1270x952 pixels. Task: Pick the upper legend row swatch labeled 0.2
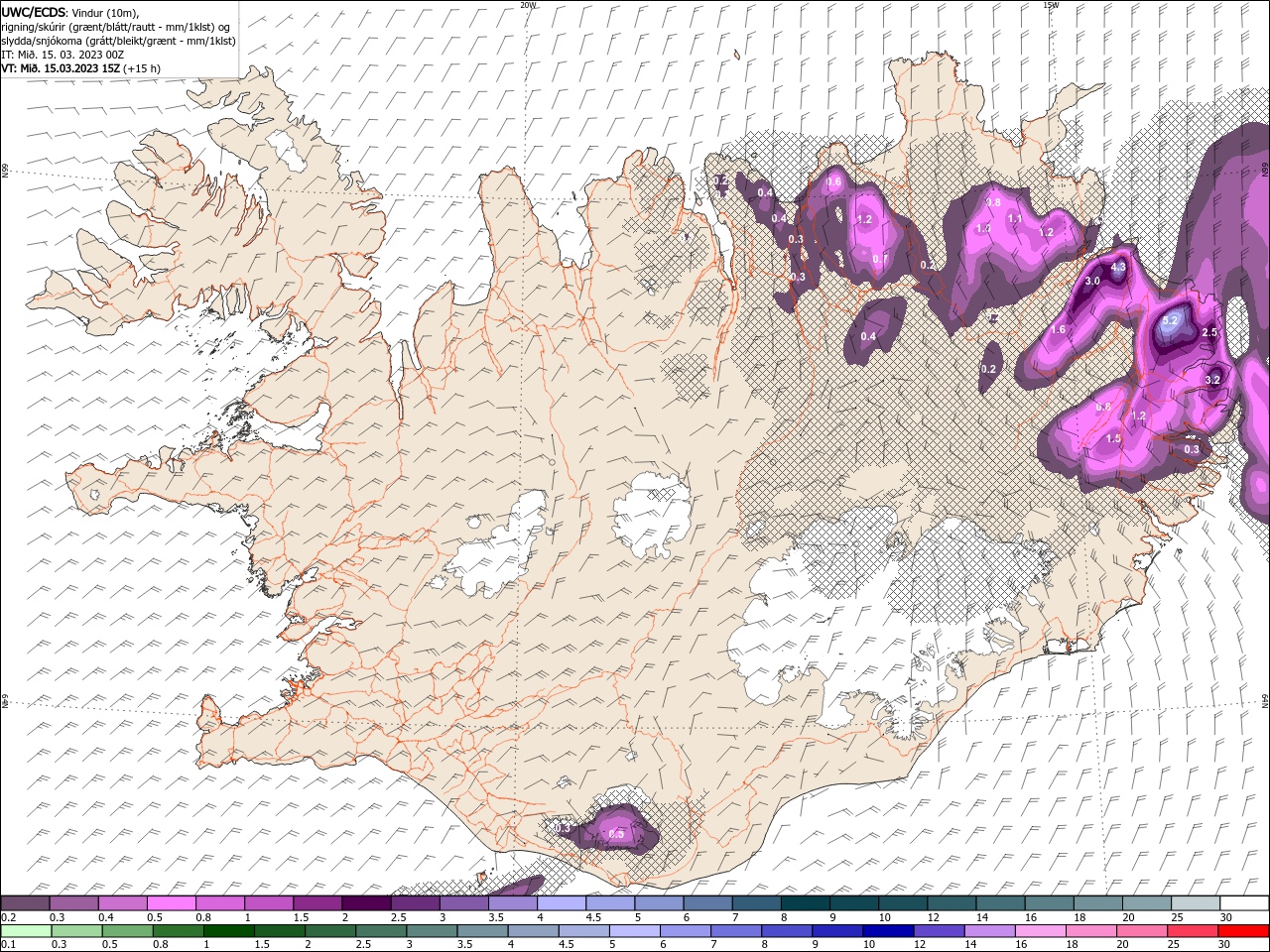[25, 903]
